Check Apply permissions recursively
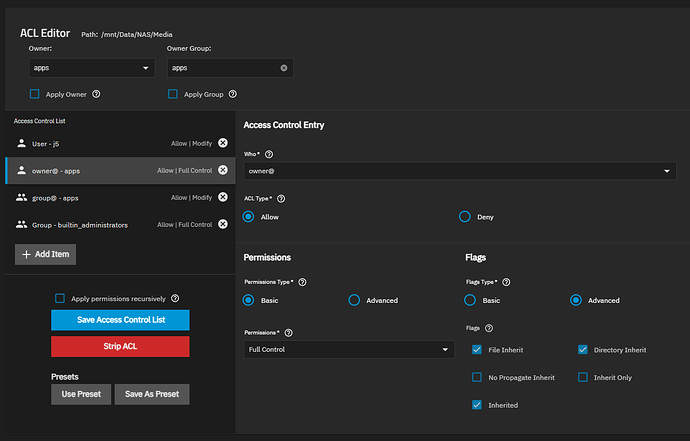This screenshot has width=690, height=441. click(60, 298)
